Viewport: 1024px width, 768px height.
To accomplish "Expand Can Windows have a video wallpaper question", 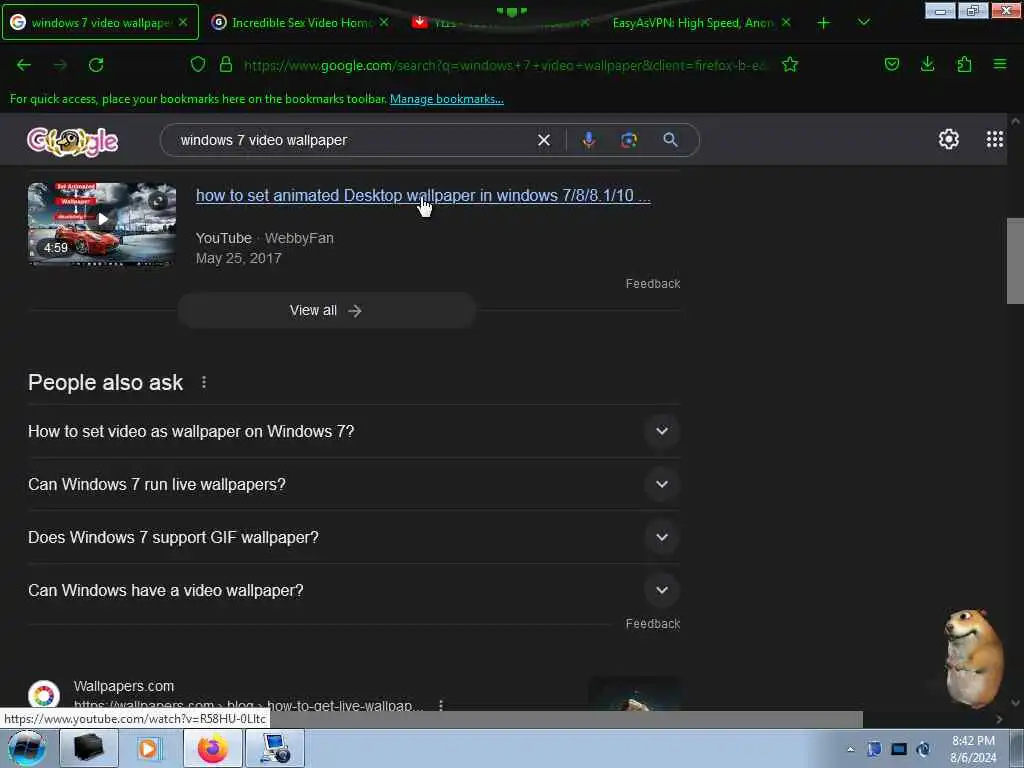I will point(354,590).
